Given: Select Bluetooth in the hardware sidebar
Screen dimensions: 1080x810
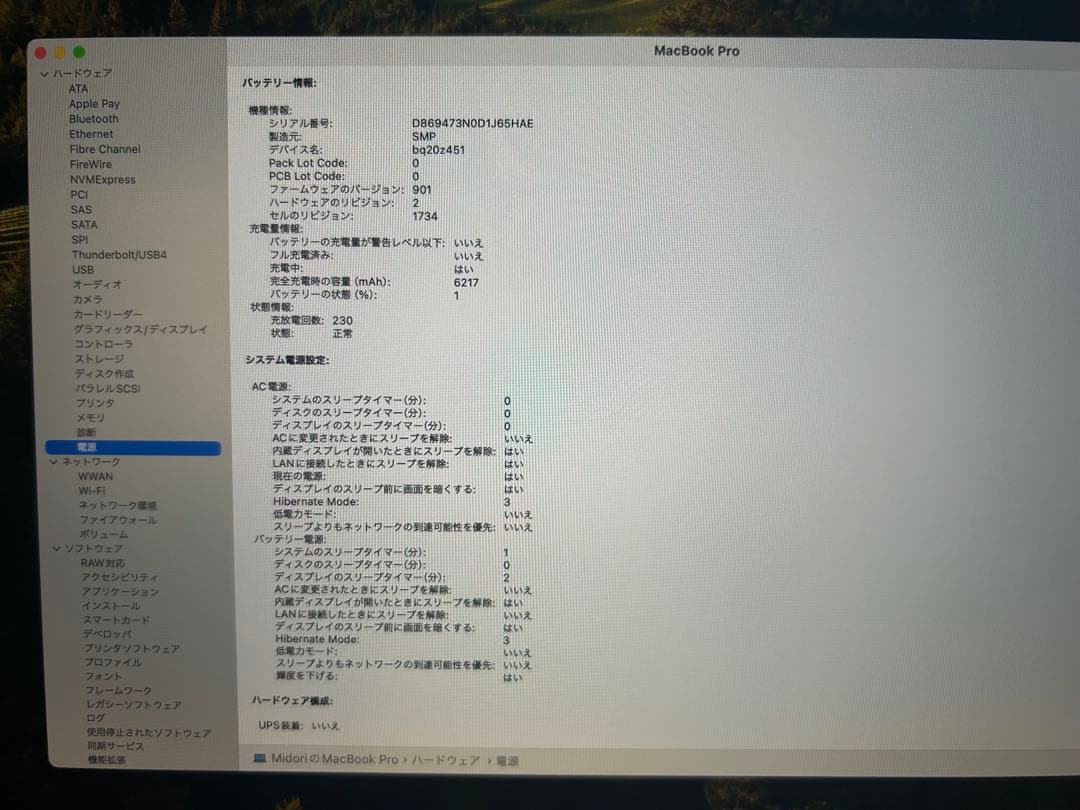Looking at the screenshot, I should pyautogui.click(x=93, y=118).
